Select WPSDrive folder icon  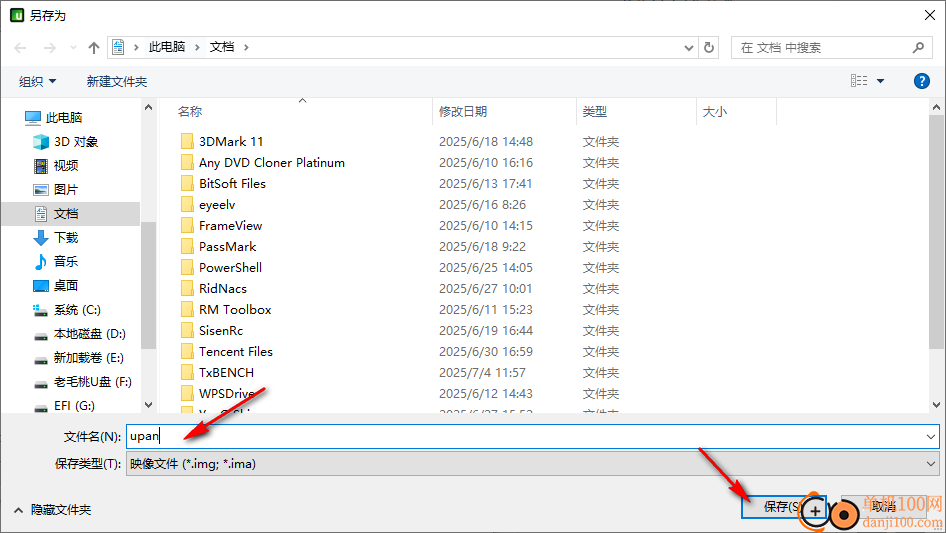pyautogui.click(x=187, y=394)
